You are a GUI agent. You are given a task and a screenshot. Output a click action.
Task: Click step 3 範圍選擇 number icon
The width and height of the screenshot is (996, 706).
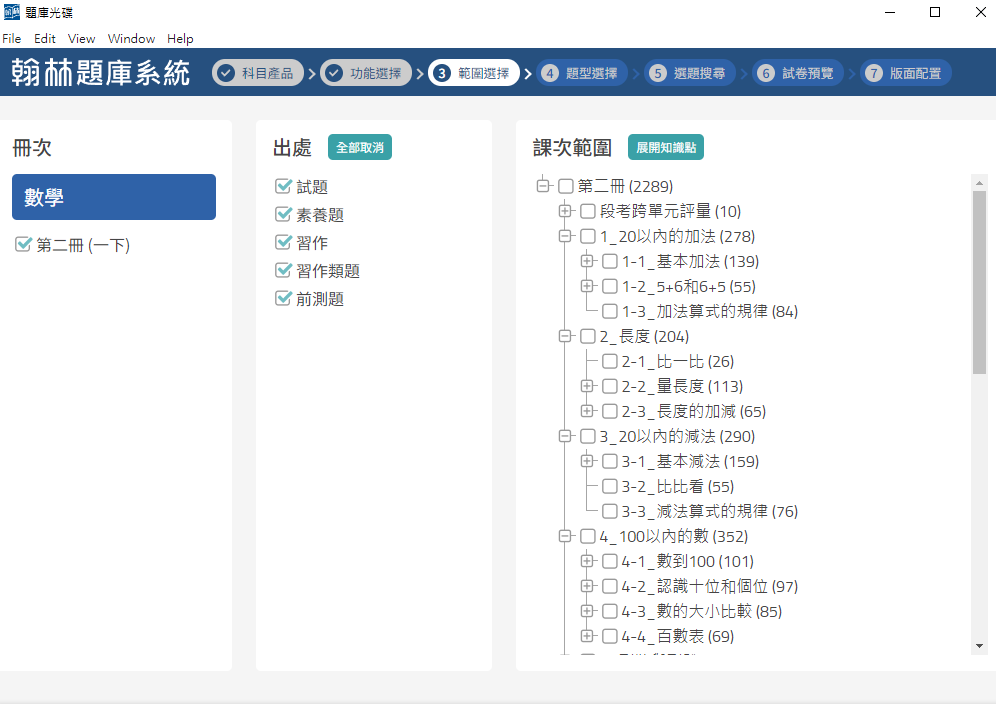(x=442, y=73)
